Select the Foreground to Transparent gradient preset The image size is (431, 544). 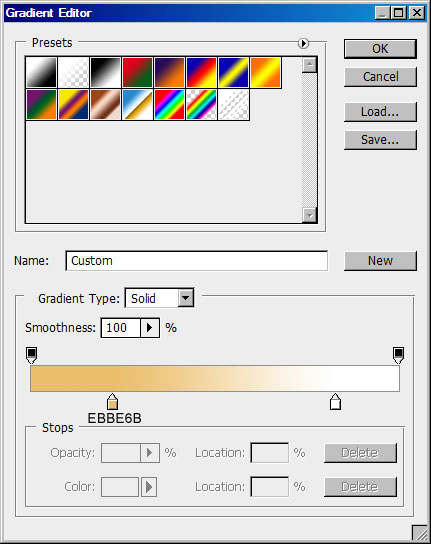[x=73, y=72]
